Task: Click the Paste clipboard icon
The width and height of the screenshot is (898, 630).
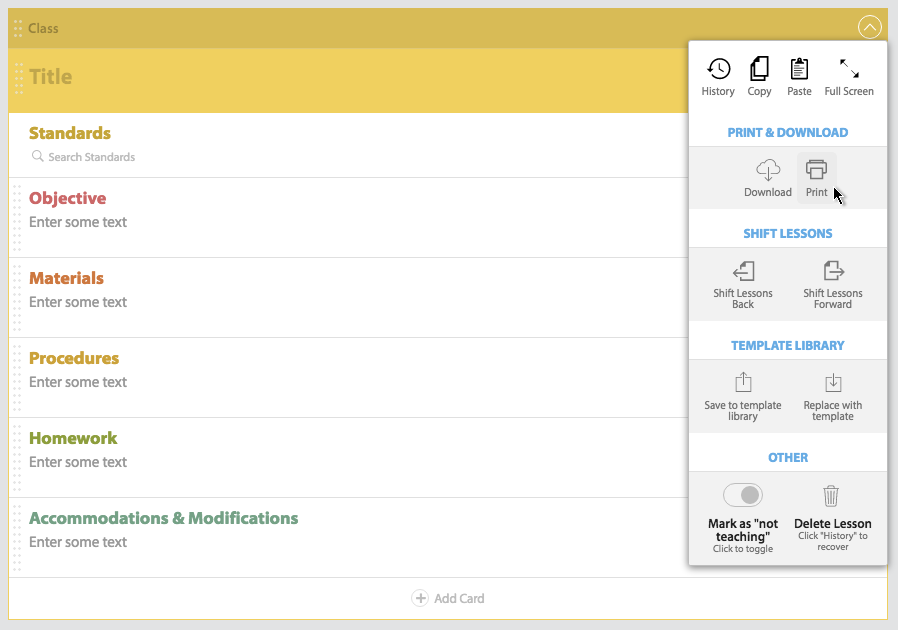Action: [x=799, y=69]
